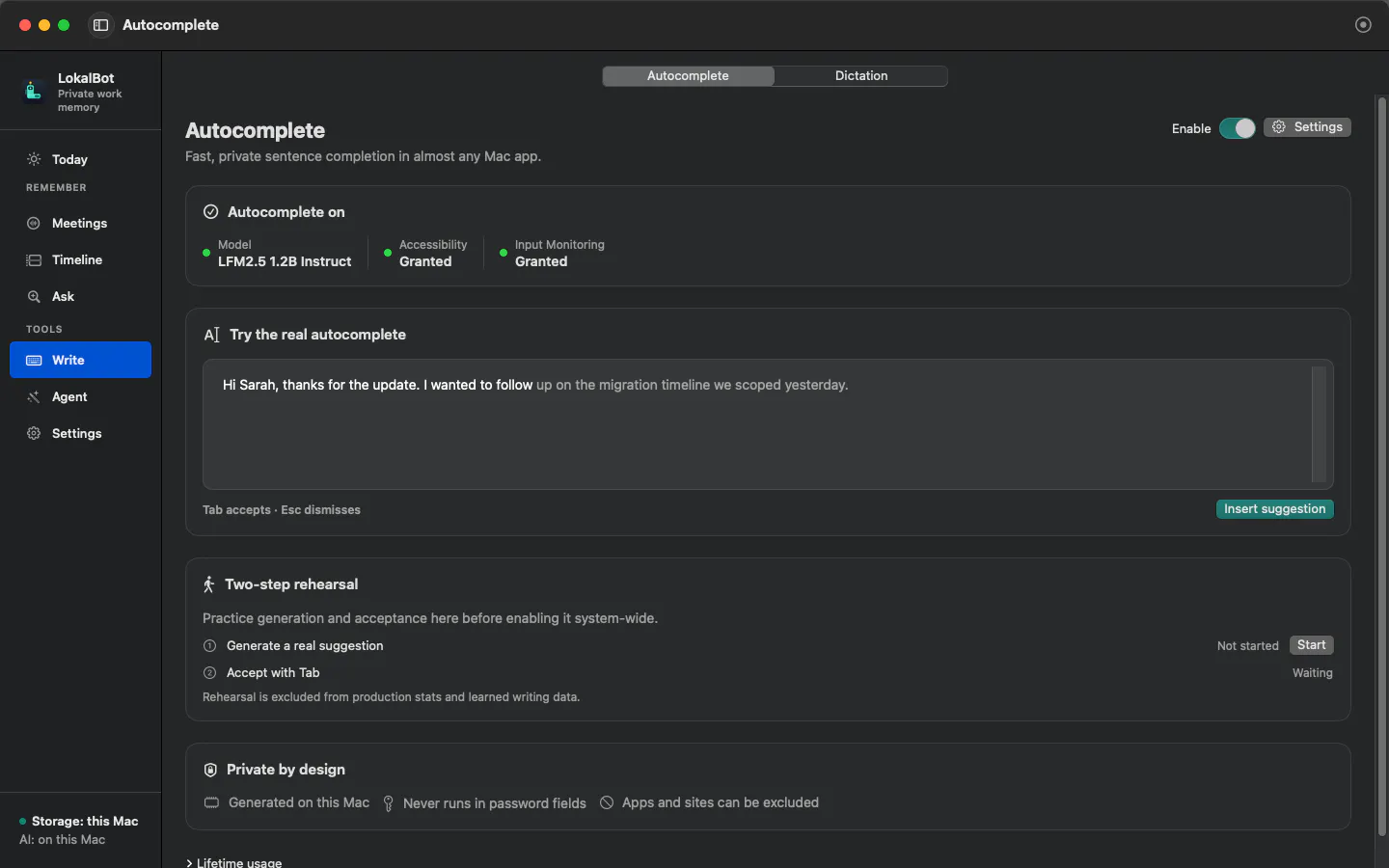The height and width of the screenshot is (868, 1389).
Task: Click the record indicator icon in title bar
Action: pos(1363,25)
